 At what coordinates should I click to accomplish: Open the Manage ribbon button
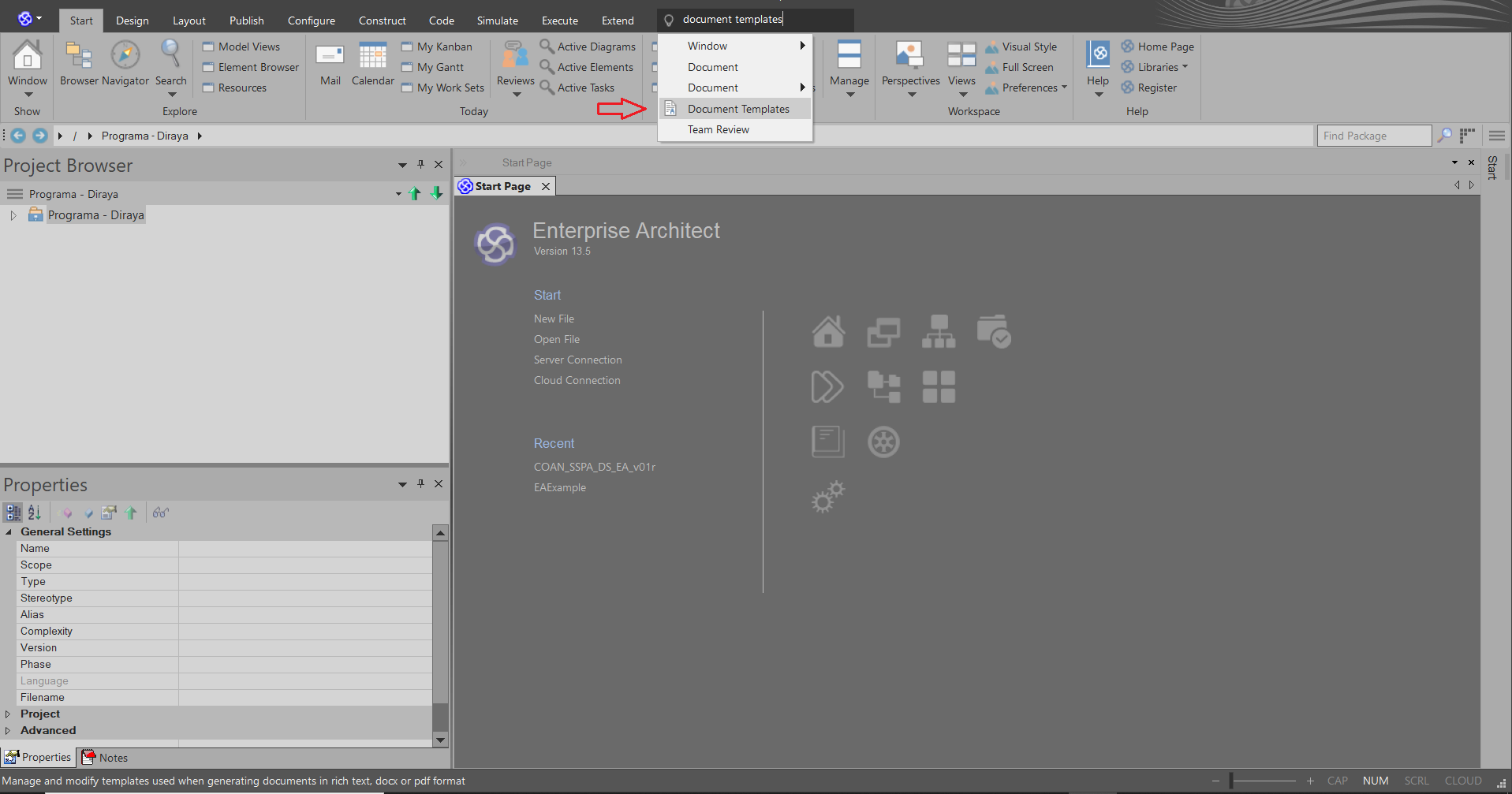tap(849, 68)
